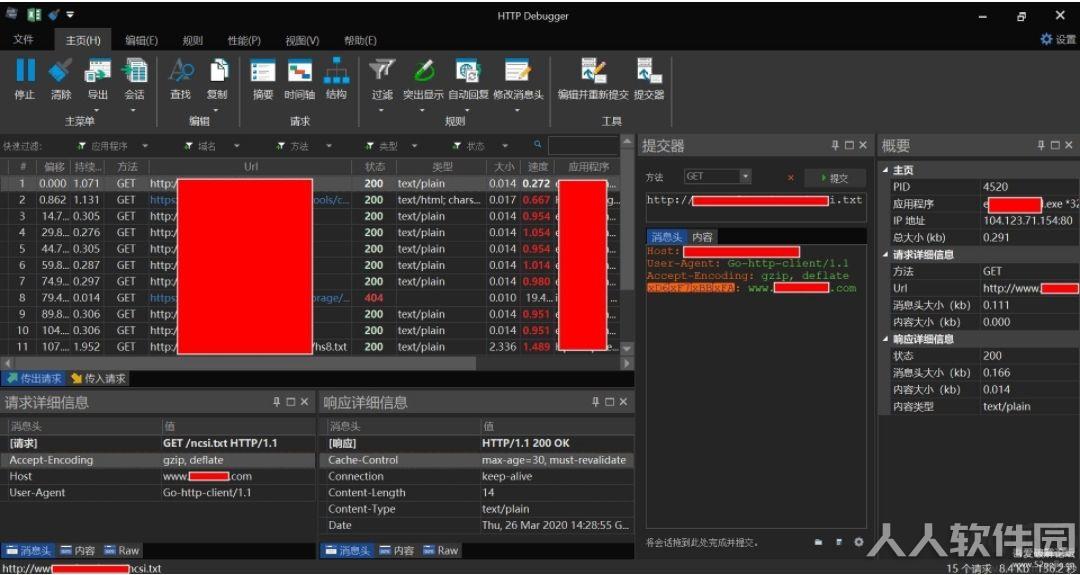Switch to 内容 tab in submitter
The image size is (1080, 575).
702,237
